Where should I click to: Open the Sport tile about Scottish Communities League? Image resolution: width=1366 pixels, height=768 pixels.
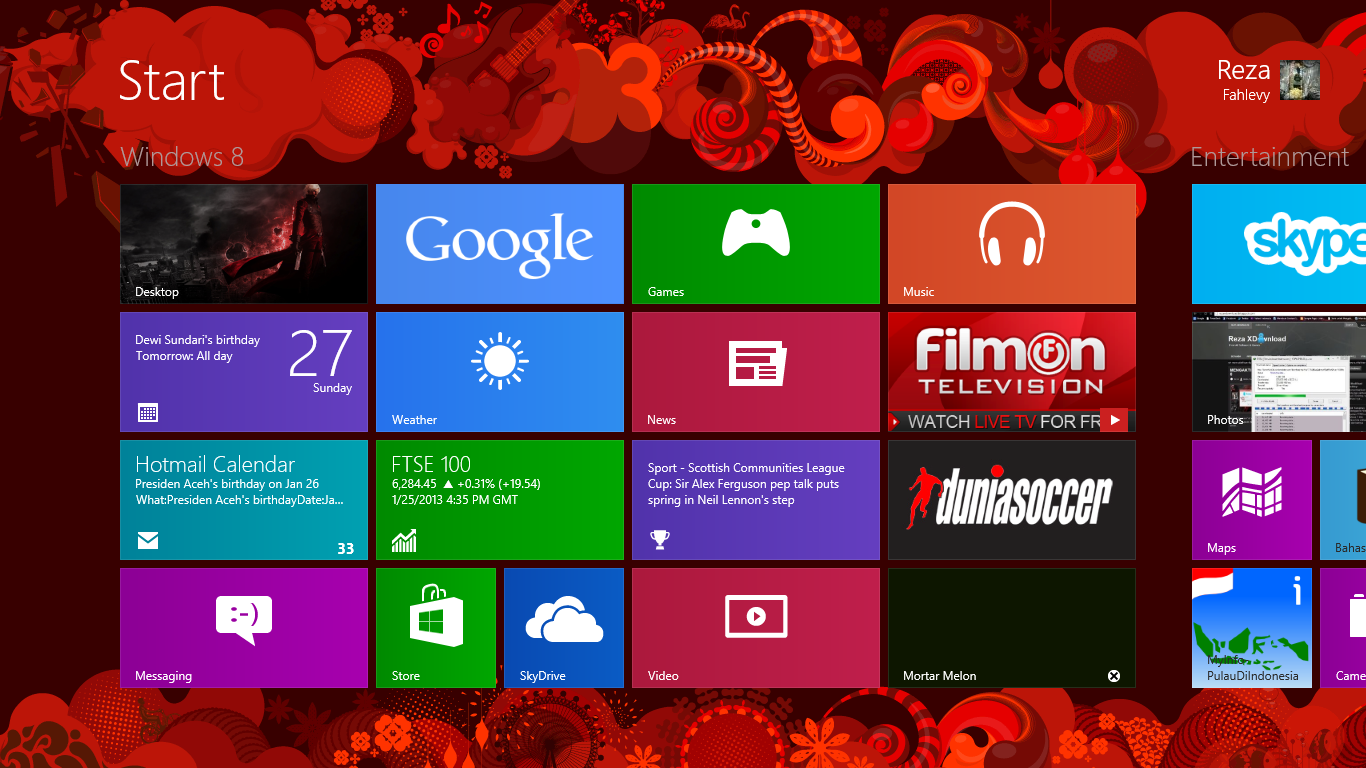pyautogui.click(x=756, y=500)
